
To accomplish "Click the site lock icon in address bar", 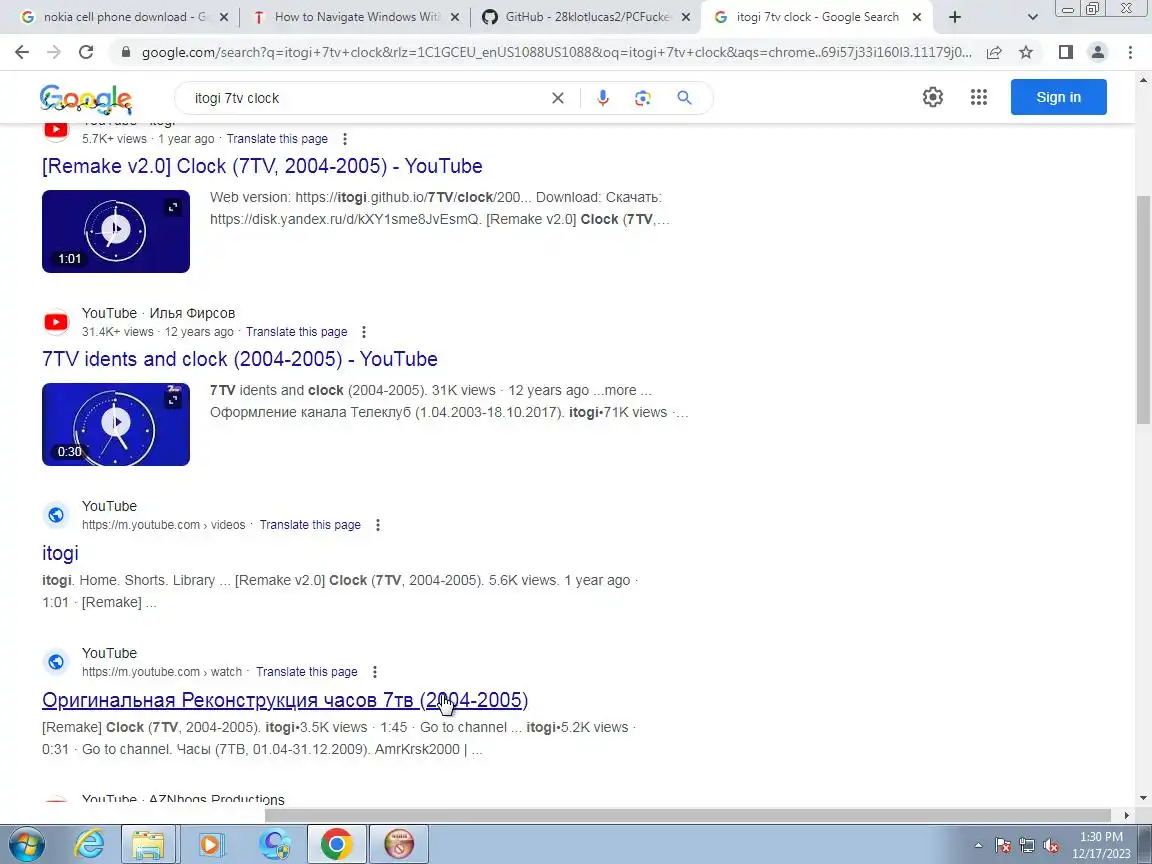I will [126, 52].
